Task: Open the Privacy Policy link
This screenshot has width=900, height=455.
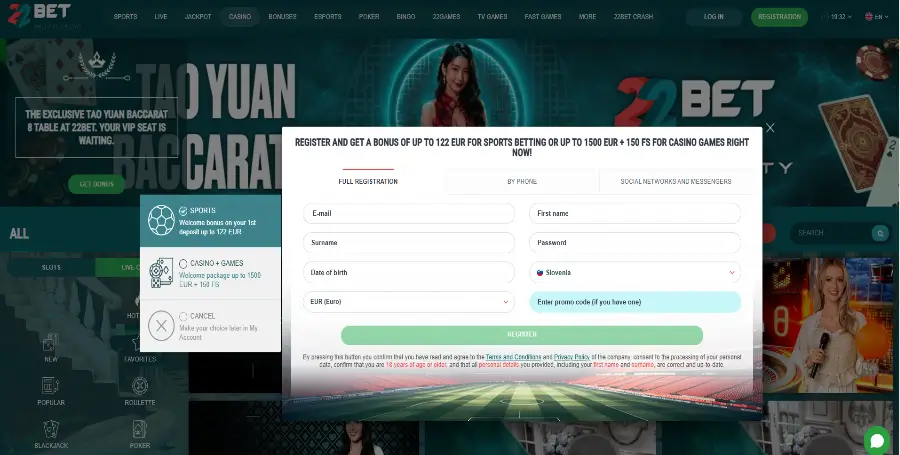Action: point(572,357)
